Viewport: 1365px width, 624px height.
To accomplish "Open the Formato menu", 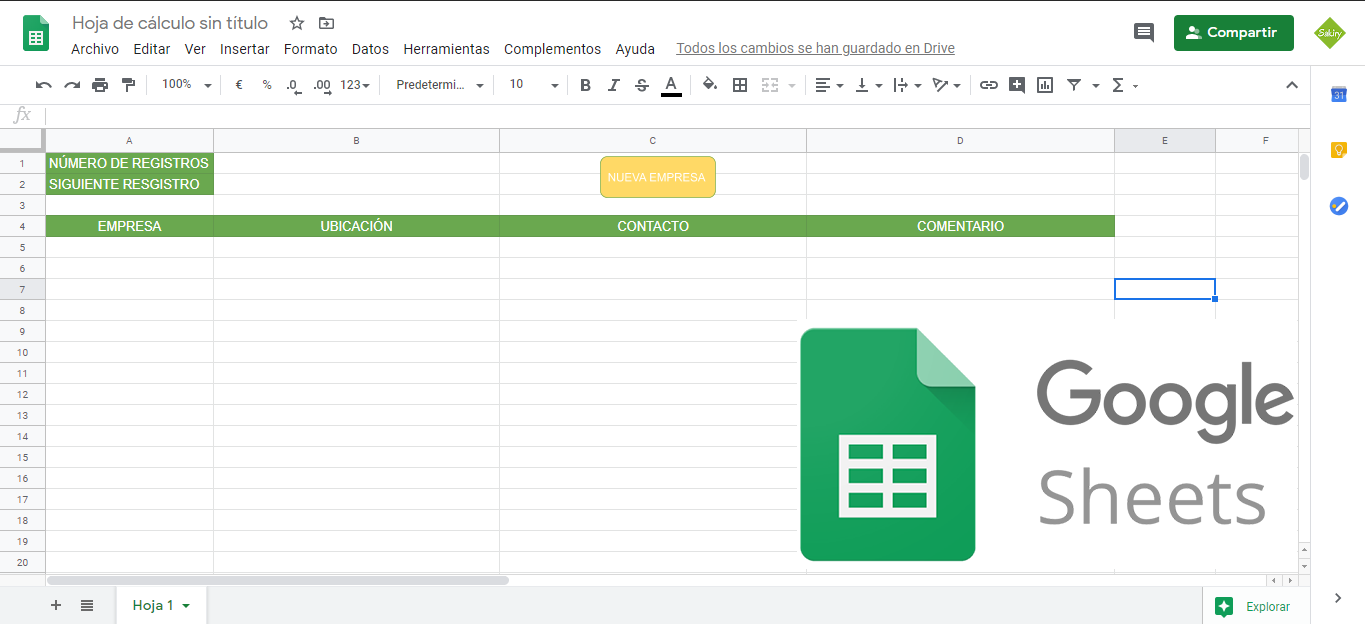I will (311, 49).
